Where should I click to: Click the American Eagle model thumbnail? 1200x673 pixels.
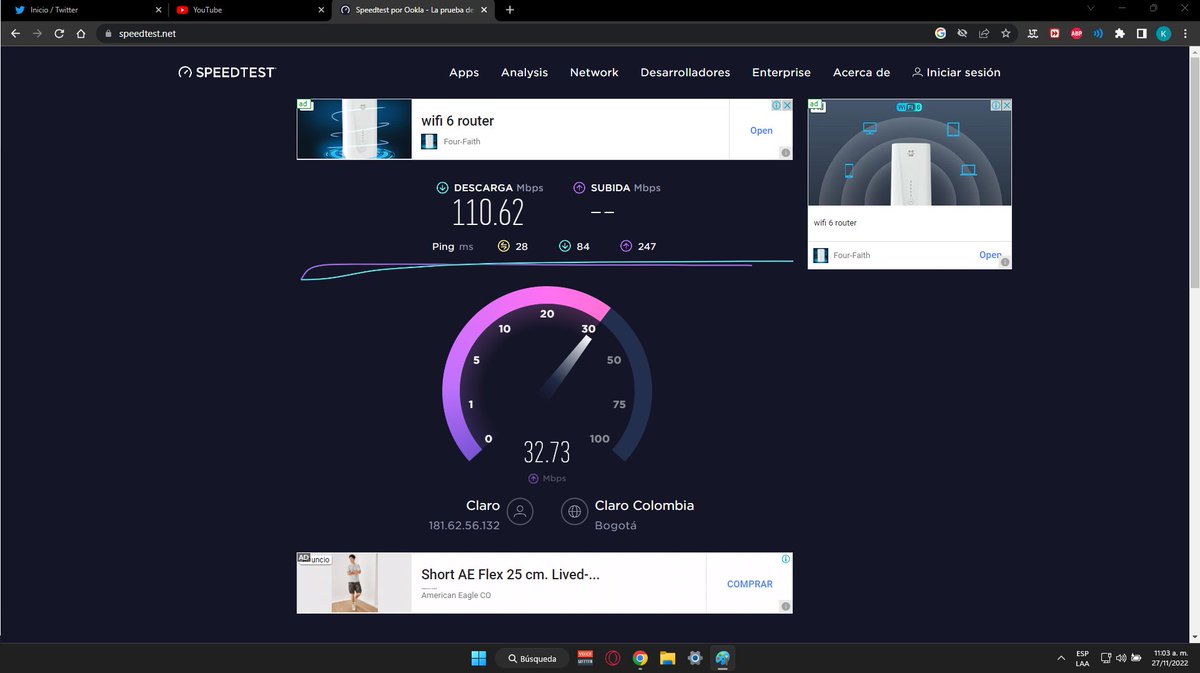click(x=354, y=583)
